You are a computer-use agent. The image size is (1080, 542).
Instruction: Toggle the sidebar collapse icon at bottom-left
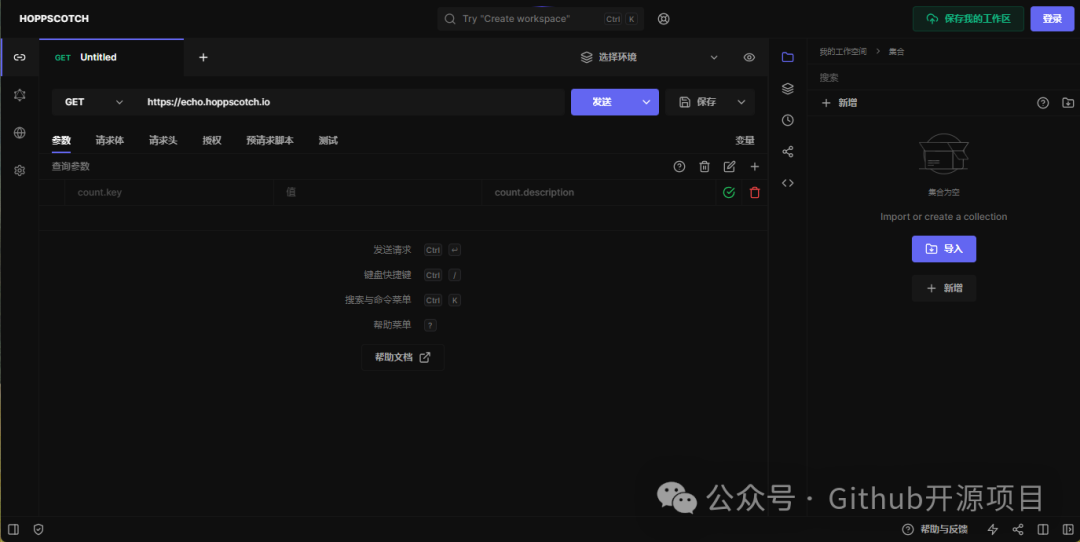(x=13, y=530)
